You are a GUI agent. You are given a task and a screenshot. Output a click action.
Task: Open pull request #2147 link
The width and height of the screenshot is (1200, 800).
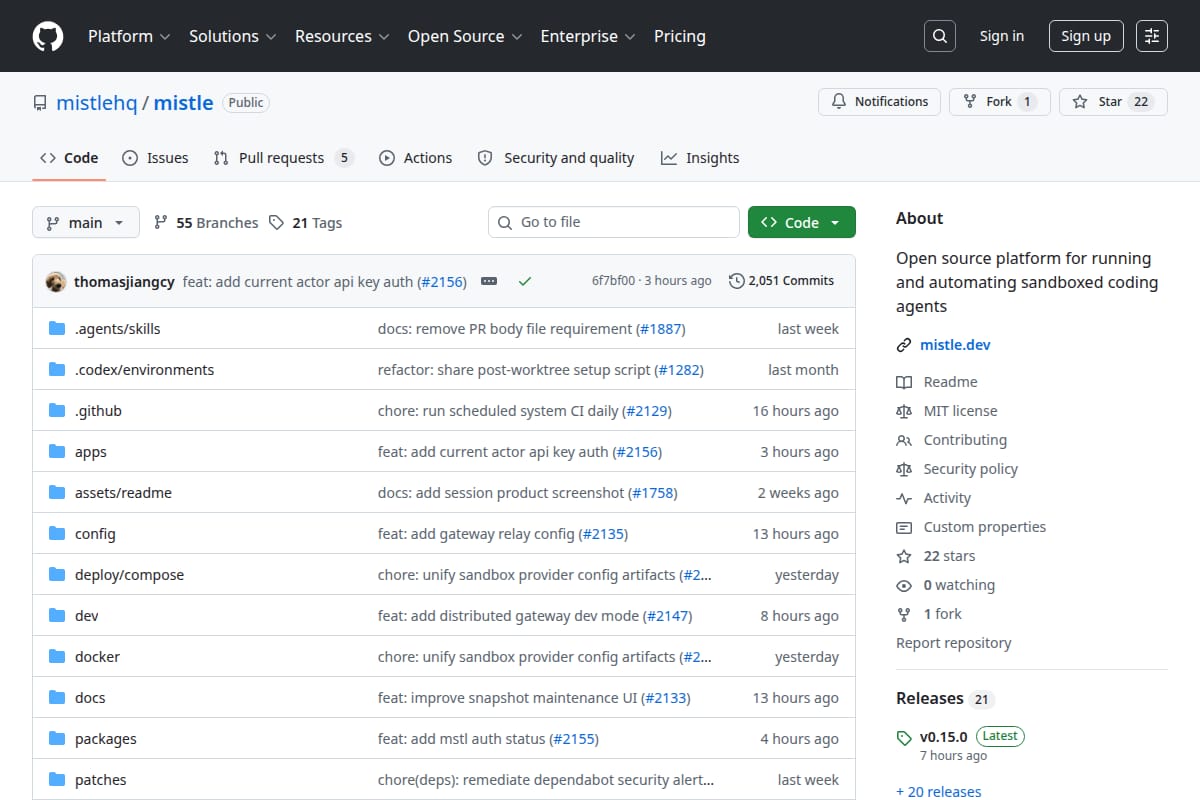click(x=667, y=616)
